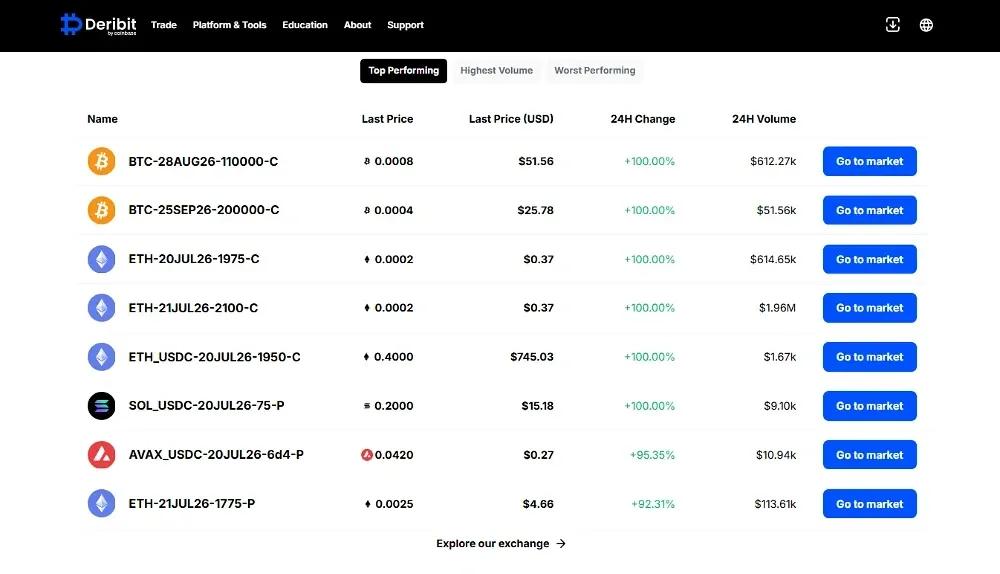Switch to the Worst Performing tab
1000x574 pixels.
[594, 71]
